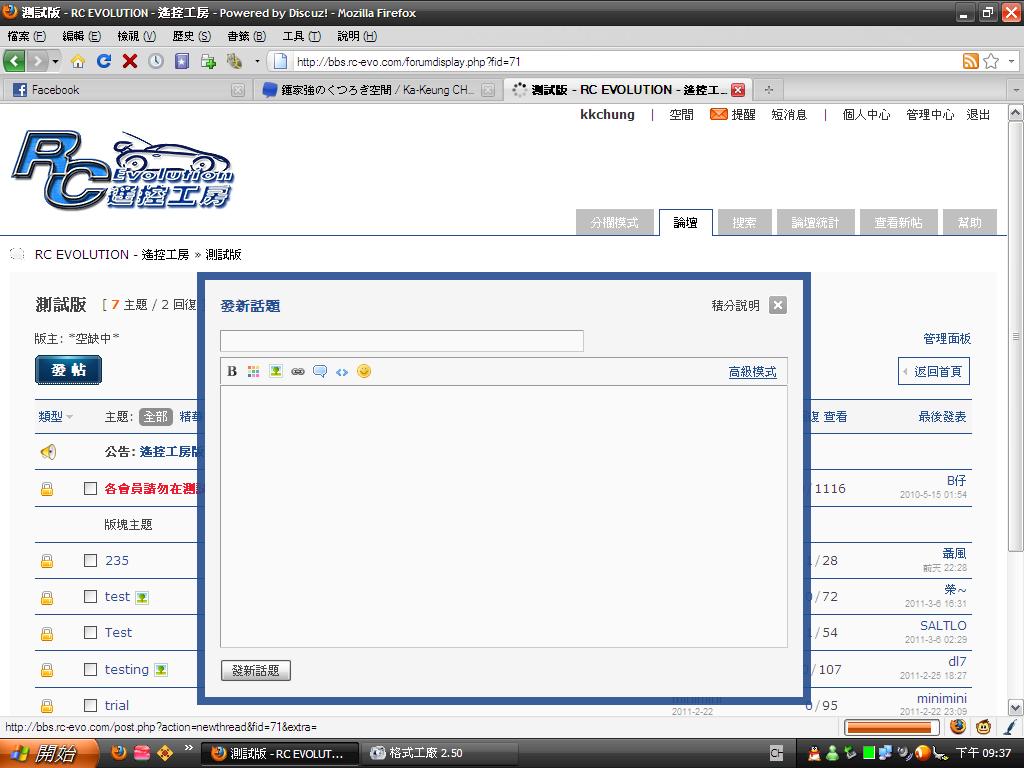Click the insert image icon in editor
The image size is (1024, 768).
(x=276, y=371)
